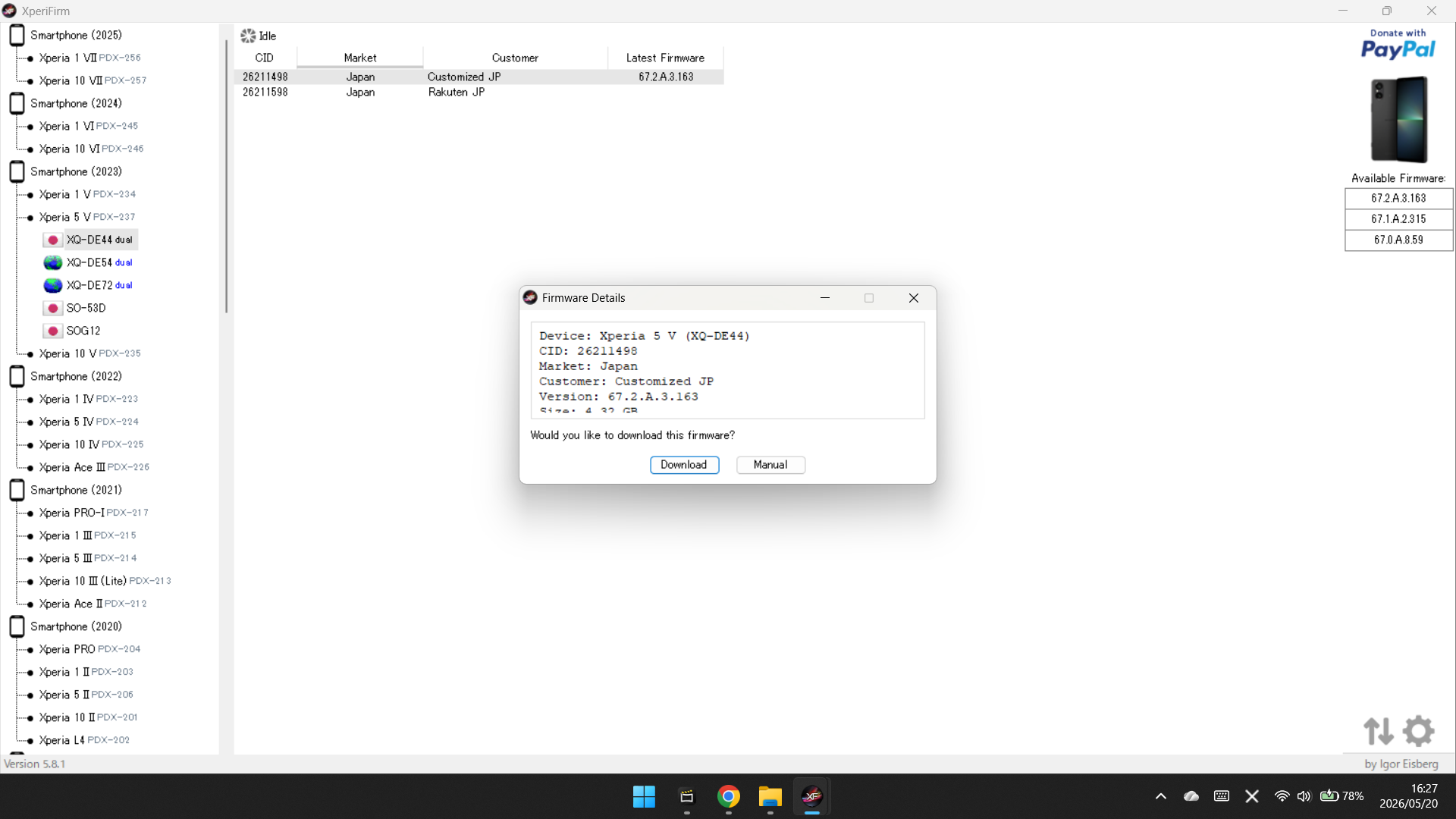Select the SOG12 Japan flag item
The width and height of the screenshot is (1456, 819).
[x=72, y=331]
